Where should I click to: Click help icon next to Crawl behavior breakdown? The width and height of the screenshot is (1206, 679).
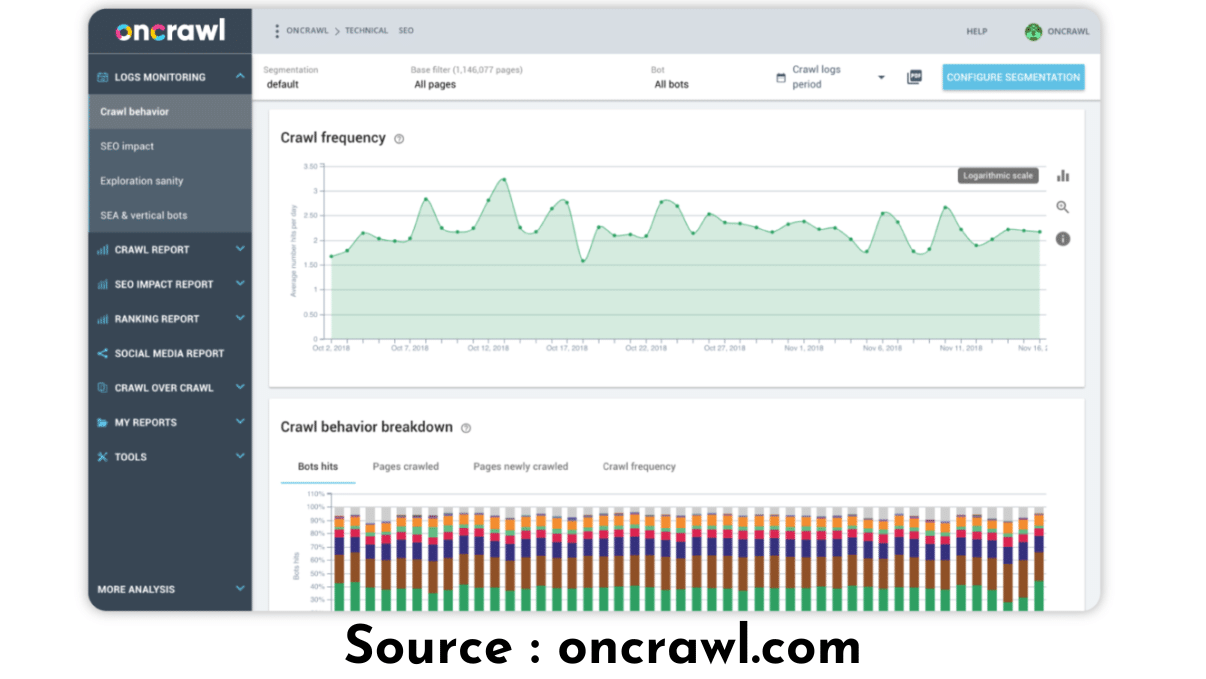pos(466,428)
